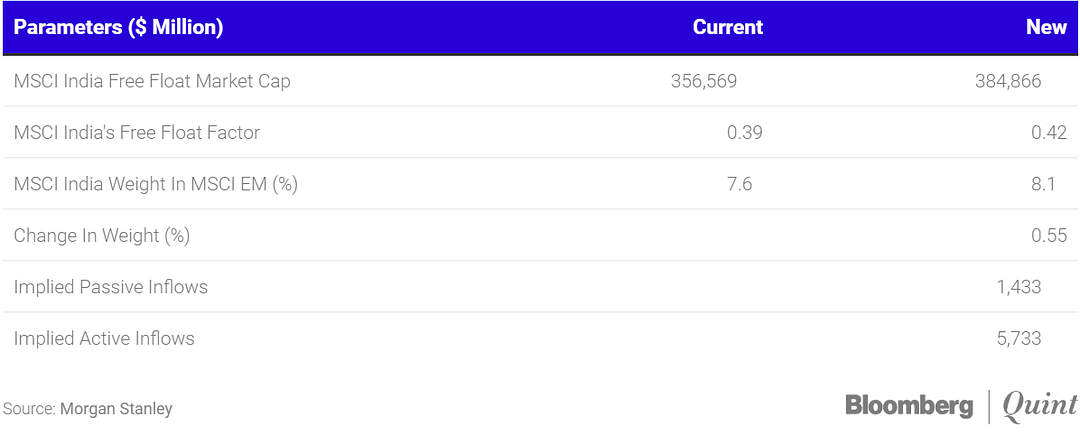Click the new free float factor 0.42
Image resolution: width=1080 pixels, height=434 pixels.
pyautogui.click(x=1048, y=132)
